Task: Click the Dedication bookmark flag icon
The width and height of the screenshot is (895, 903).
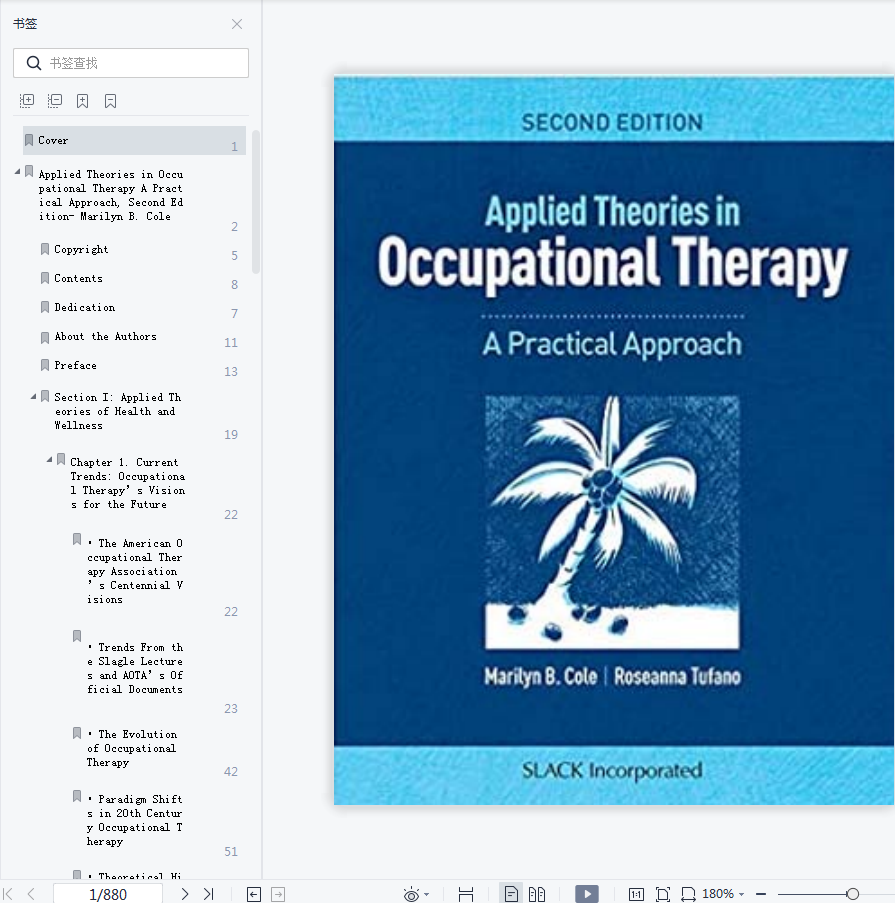Action: tap(45, 308)
